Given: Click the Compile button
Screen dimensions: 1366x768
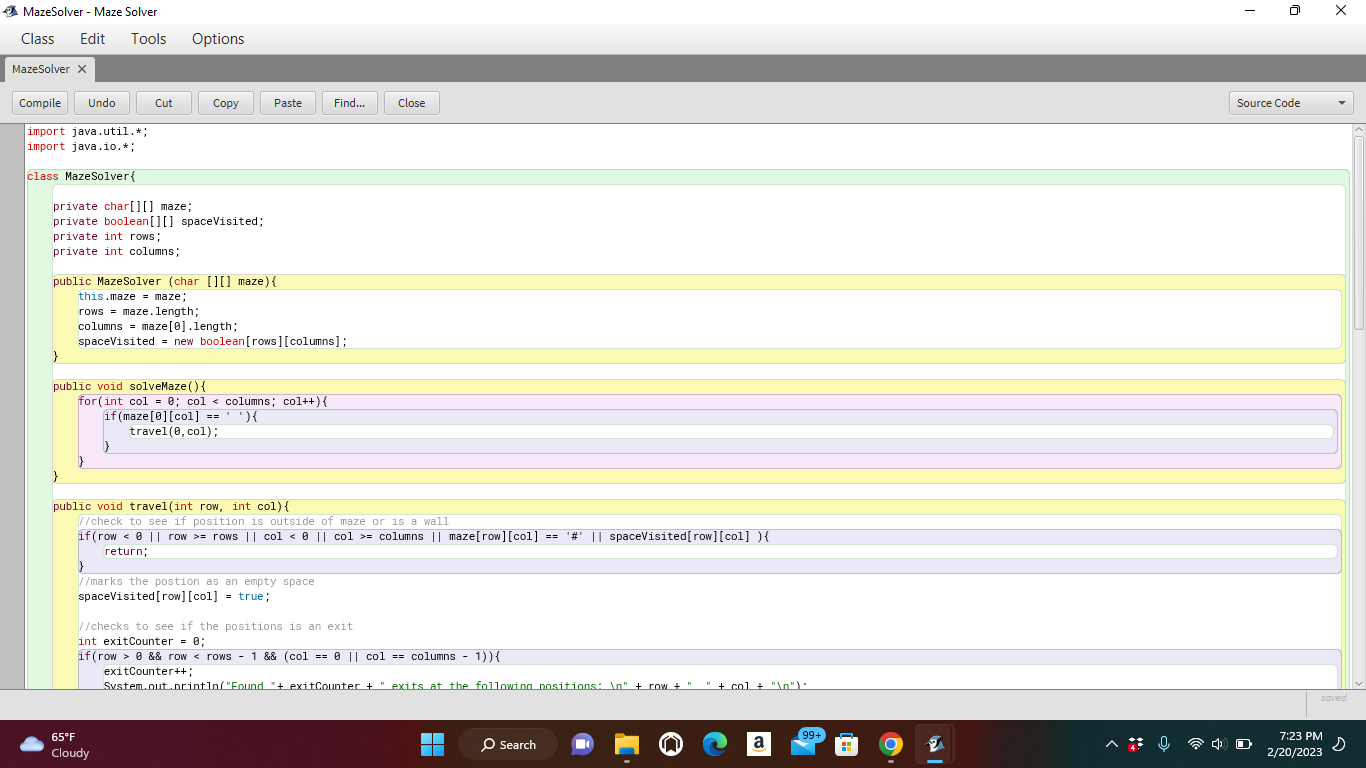Looking at the screenshot, I should click(x=40, y=103).
